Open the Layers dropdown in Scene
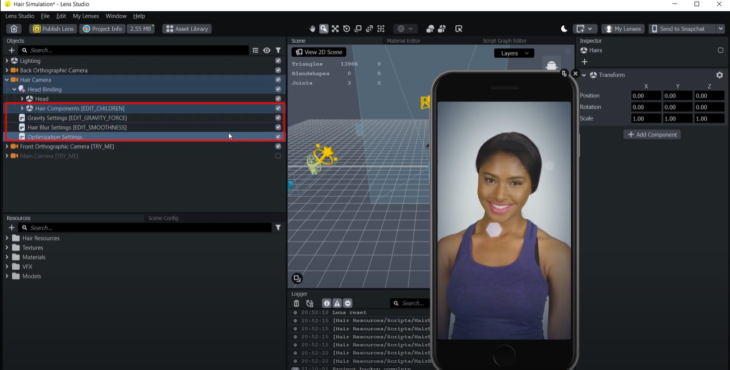The image size is (730, 370). click(x=514, y=53)
